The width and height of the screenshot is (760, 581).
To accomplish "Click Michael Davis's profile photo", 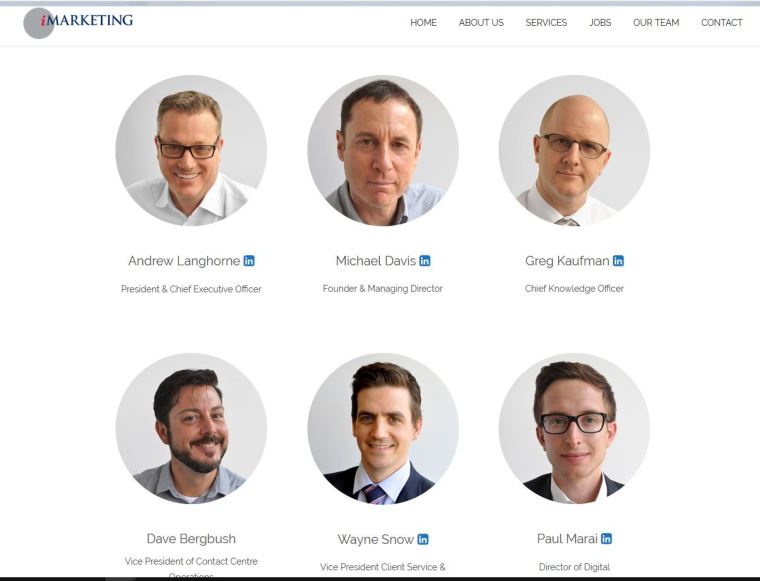I will [x=383, y=150].
